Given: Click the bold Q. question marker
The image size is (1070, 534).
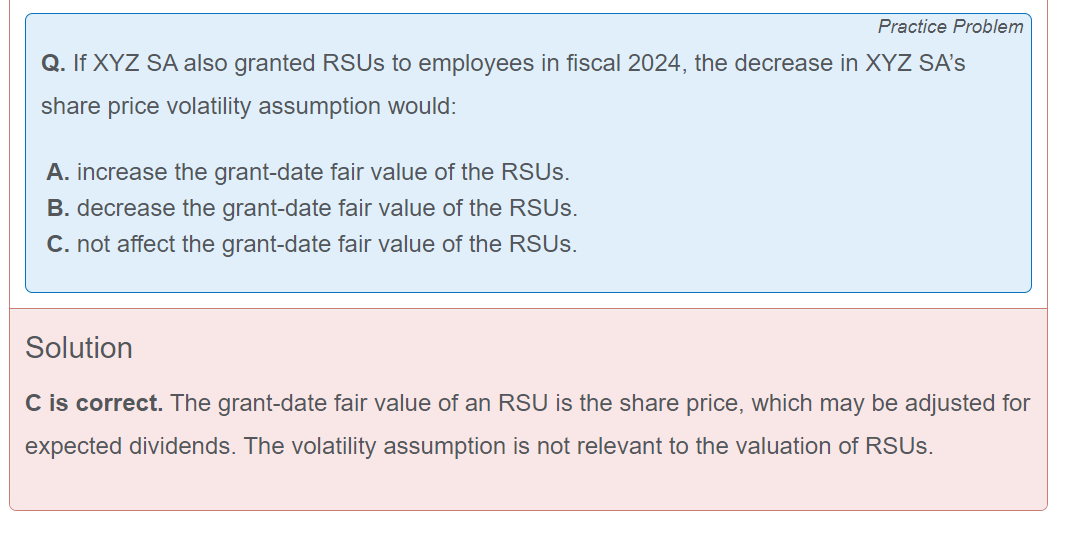Looking at the screenshot, I should coord(53,64).
